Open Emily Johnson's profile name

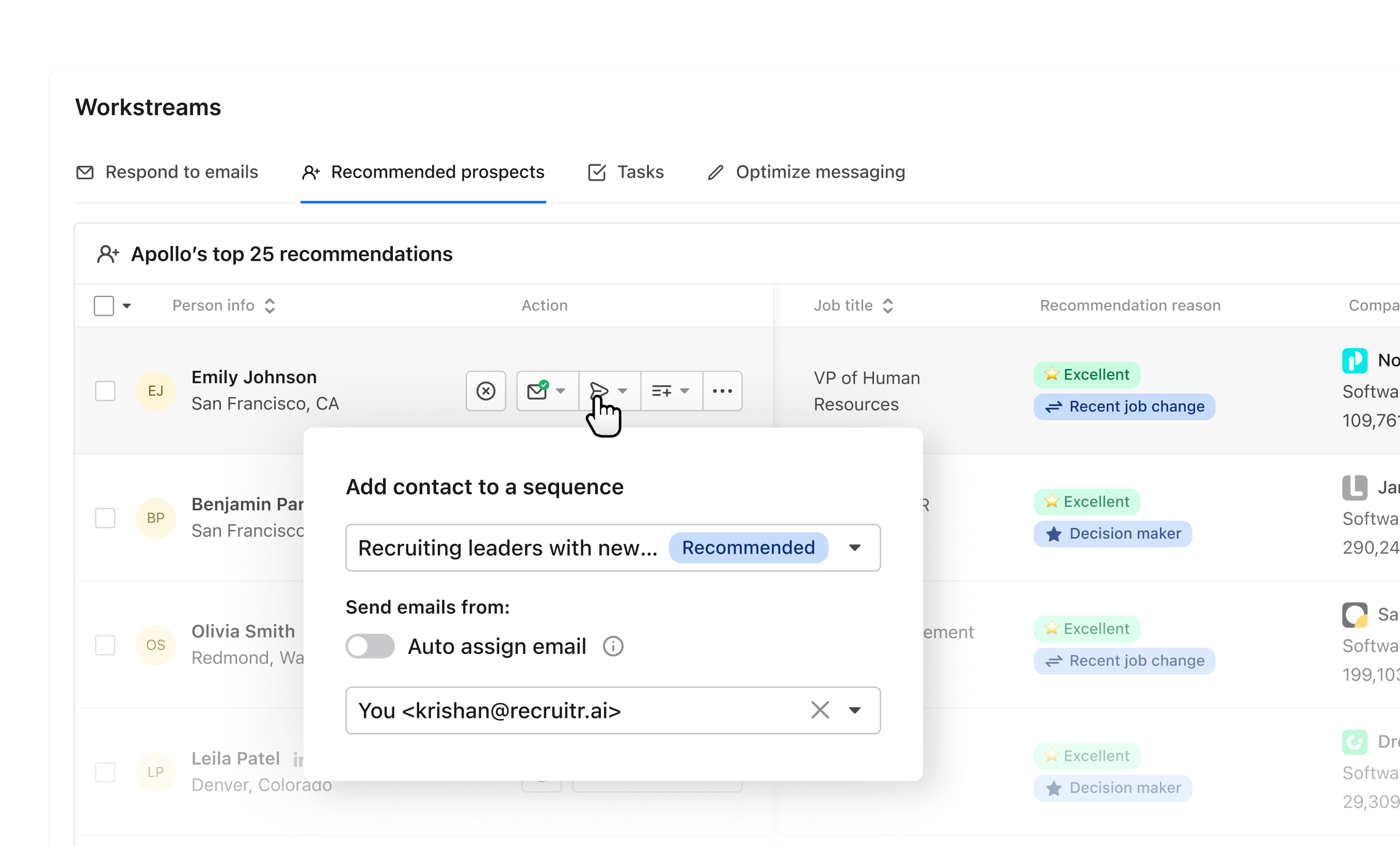click(254, 377)
